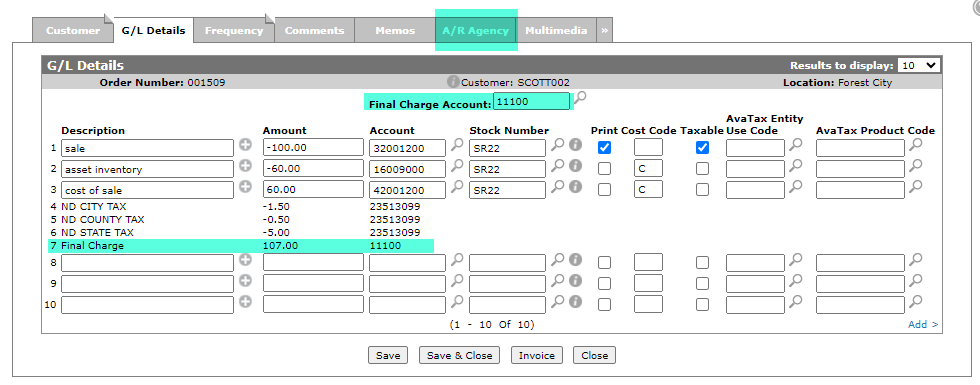Image resolution: width=980 pixels, height=385 pixels.
Task: Search account for 42001200 row
Action: [x=458, y=186]
